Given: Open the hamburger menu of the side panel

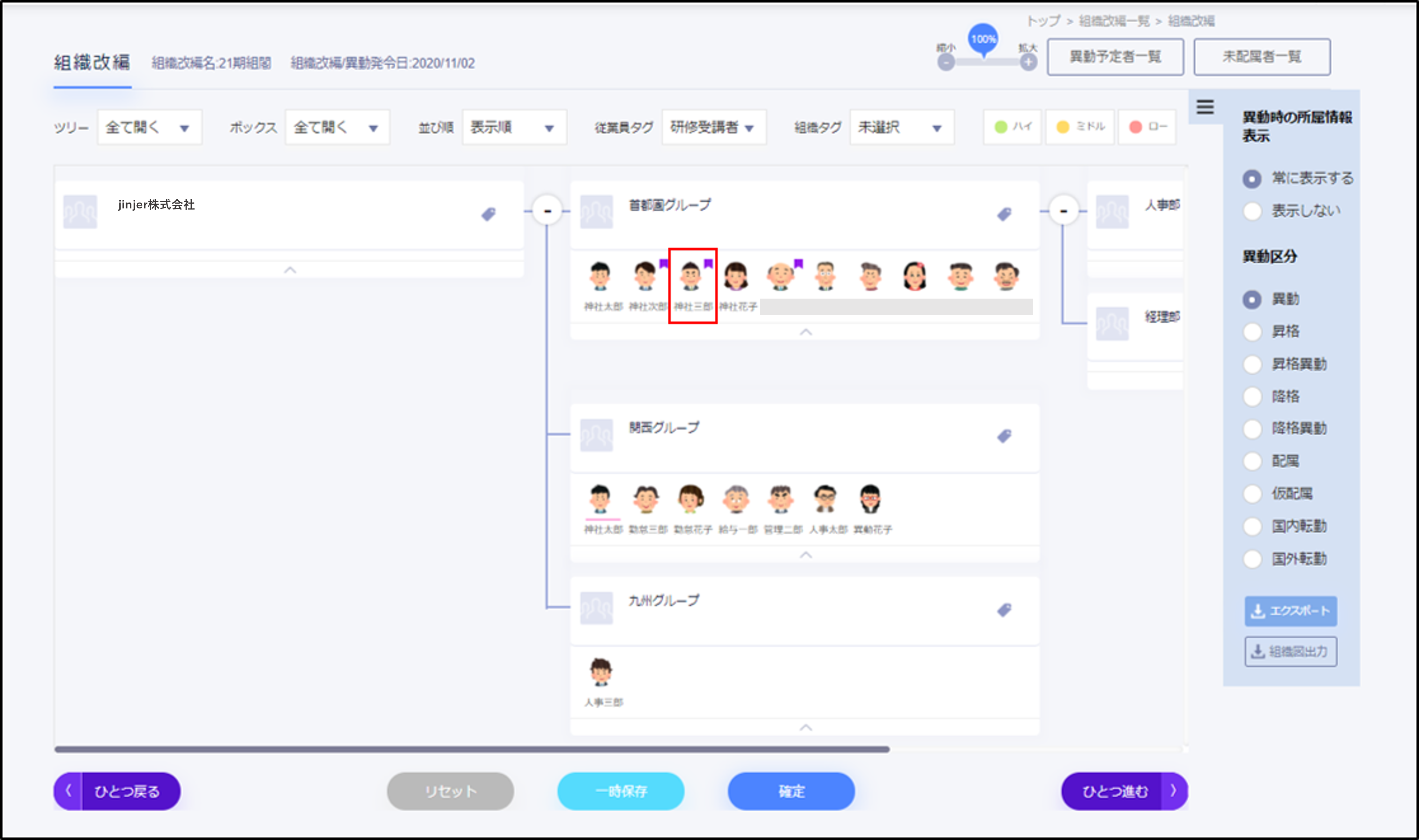Looking at the screenshot, I should [x=1205, y=106].
